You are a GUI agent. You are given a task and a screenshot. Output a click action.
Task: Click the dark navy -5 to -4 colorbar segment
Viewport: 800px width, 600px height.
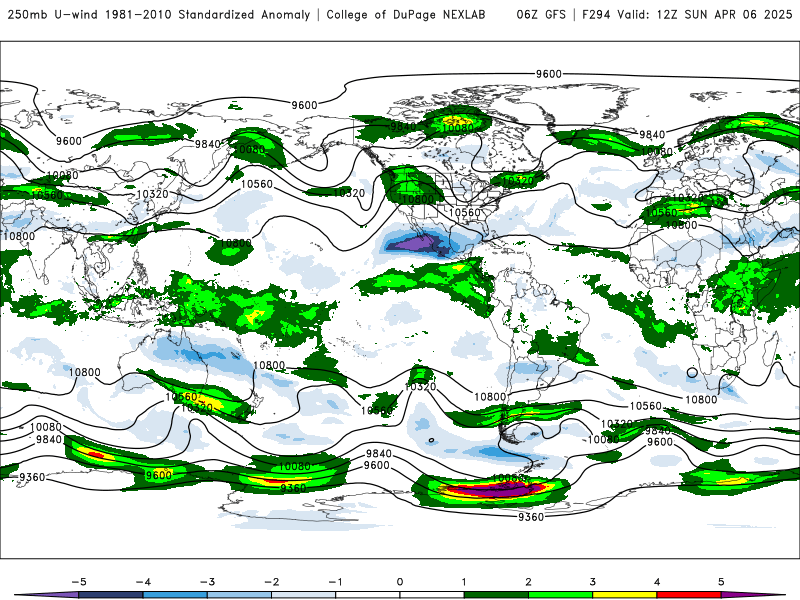[111, 595]
